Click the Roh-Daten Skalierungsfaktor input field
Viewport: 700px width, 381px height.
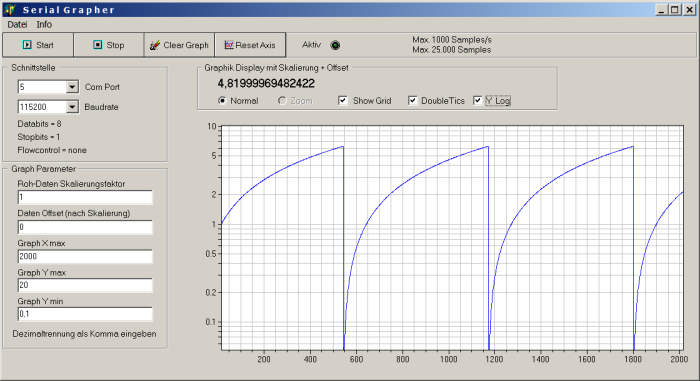point(85,197)
